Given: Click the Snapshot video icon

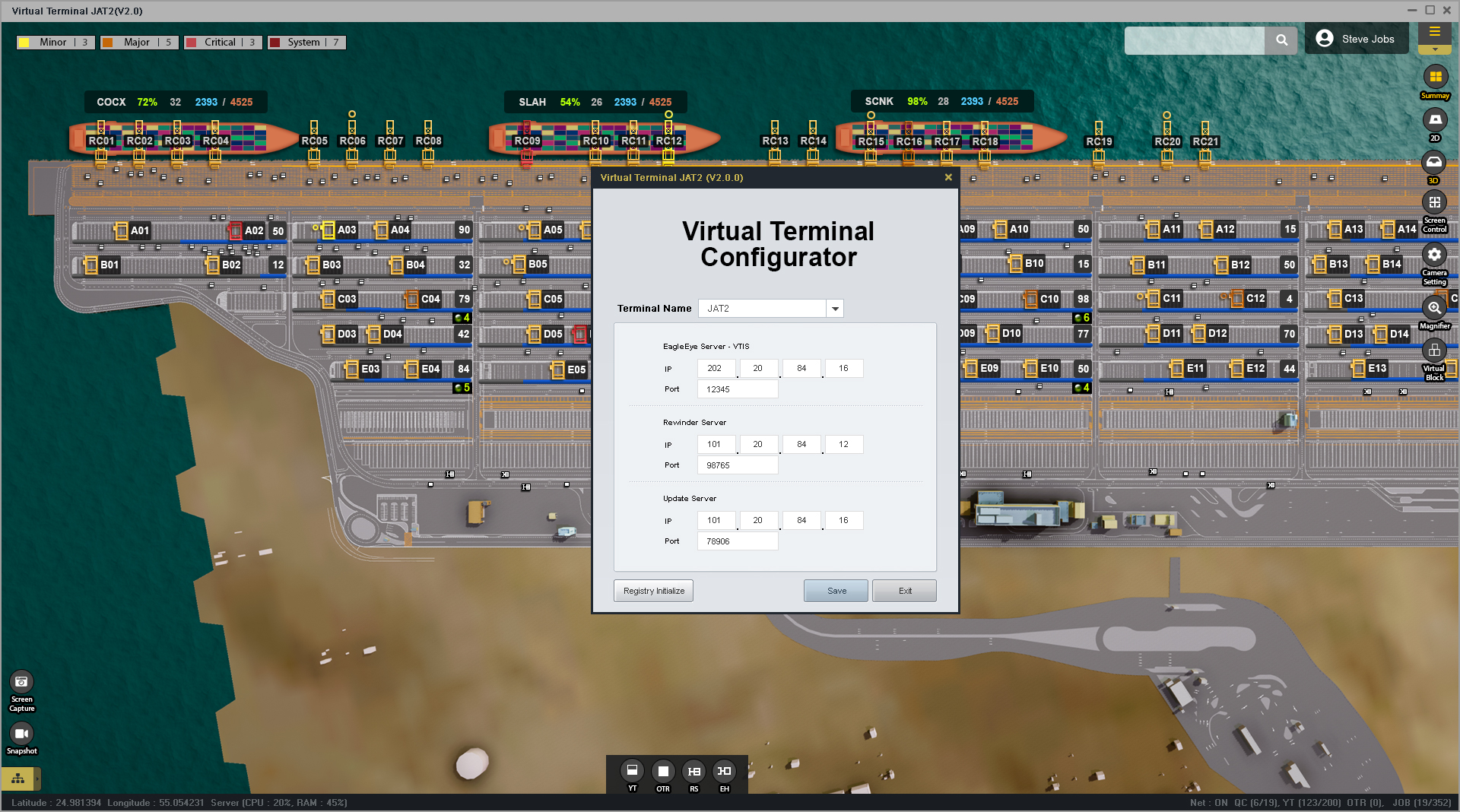Looking at the screenshot, I should [x=21, y=734].
